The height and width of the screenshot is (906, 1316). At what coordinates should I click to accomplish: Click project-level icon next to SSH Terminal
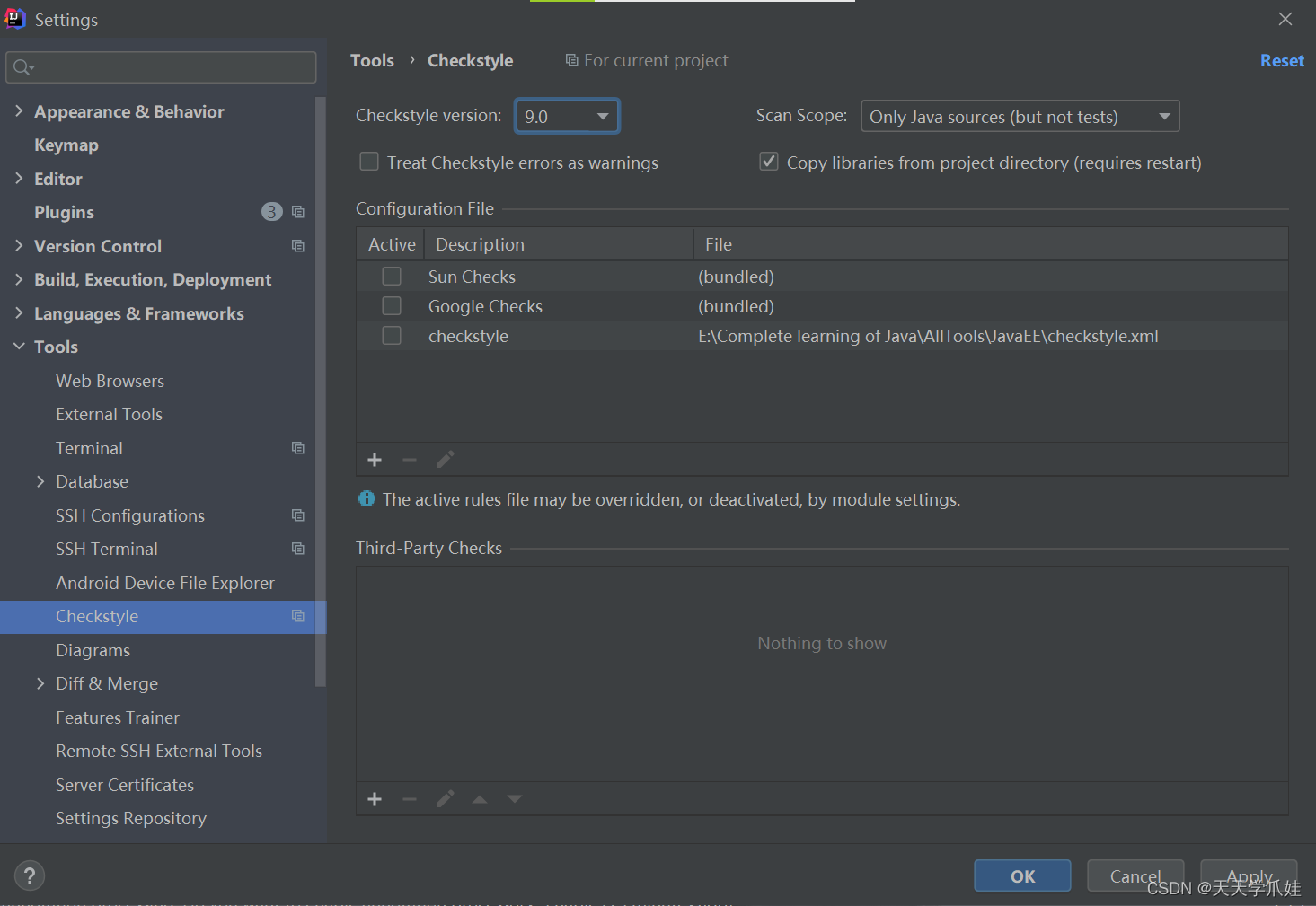tap(298, 549)
